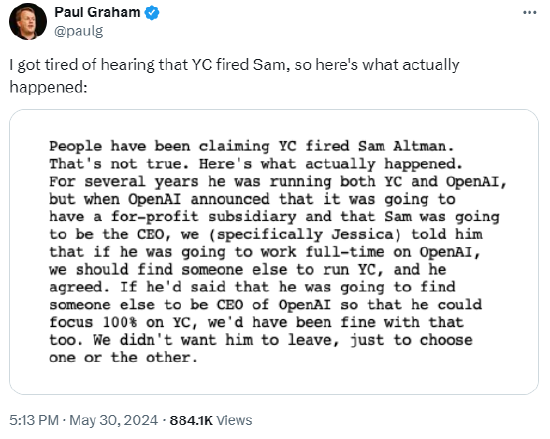The image size is (550, 439).
Task: Visit the @paulg handle link
Action: [79, 31]
